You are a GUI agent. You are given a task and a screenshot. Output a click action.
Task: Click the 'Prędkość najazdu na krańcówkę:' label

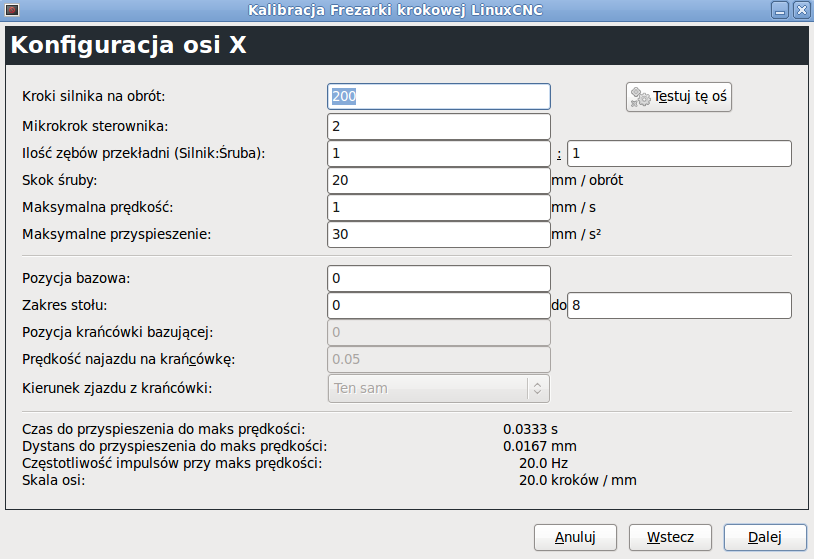coord(129,359)
